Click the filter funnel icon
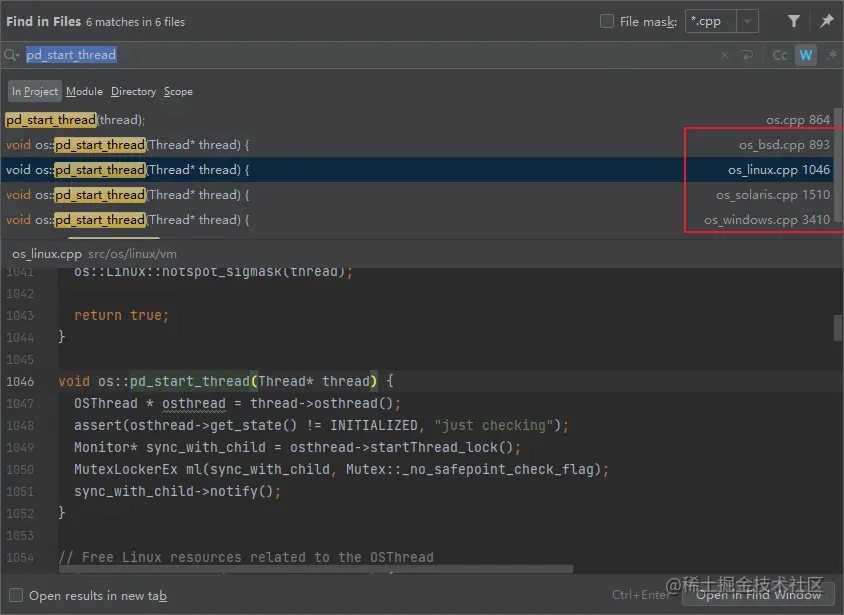The width and height of the screenshot is (844, 615). [x=793, y=21]
